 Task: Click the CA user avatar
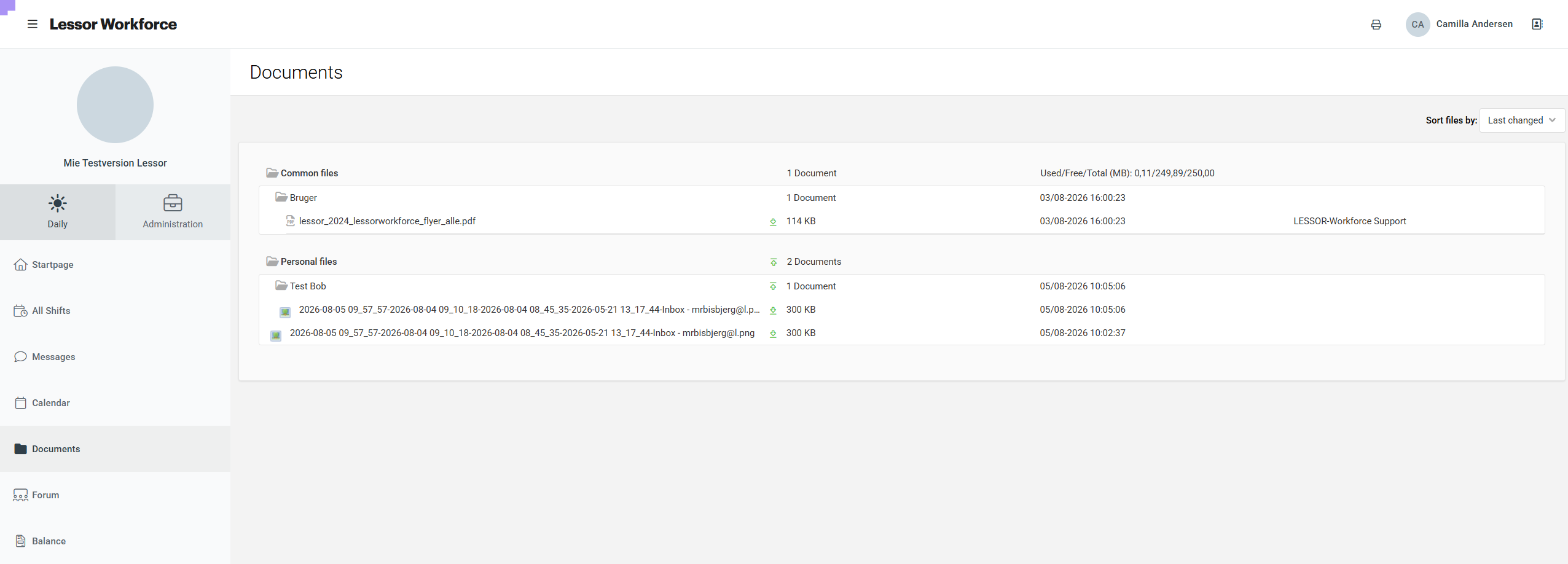1417,25
